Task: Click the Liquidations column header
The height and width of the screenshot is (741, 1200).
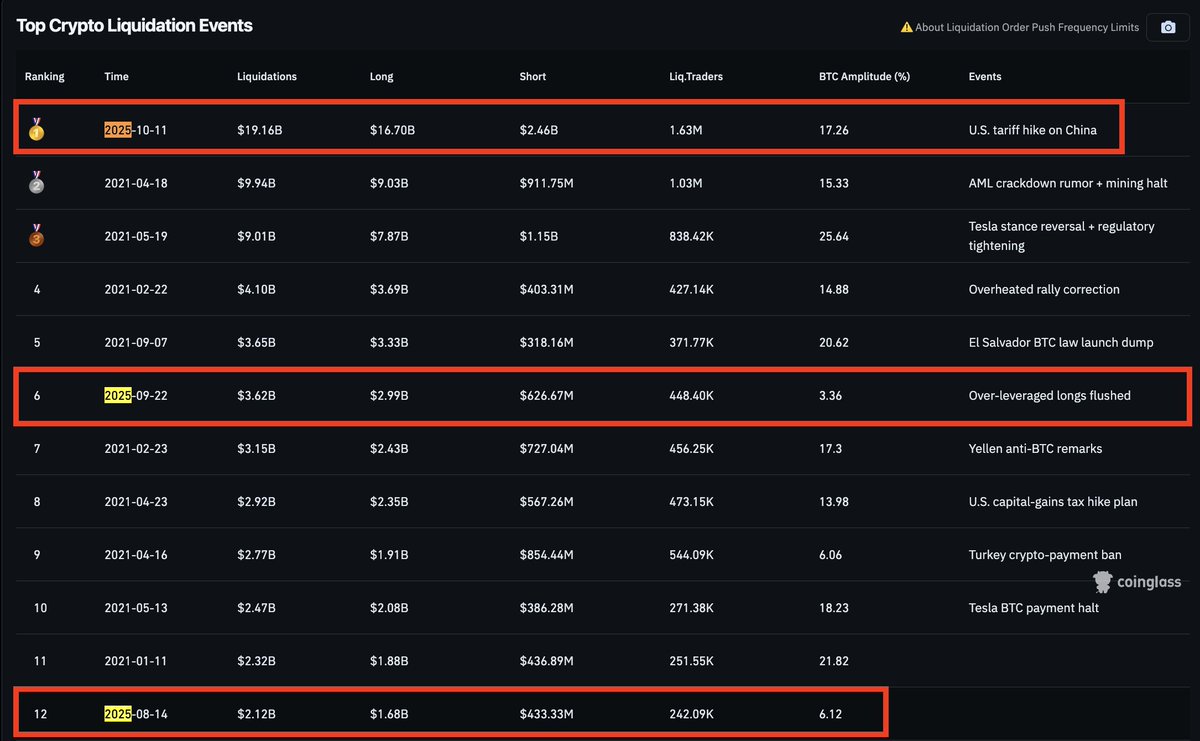Action: tap(267, 77)
